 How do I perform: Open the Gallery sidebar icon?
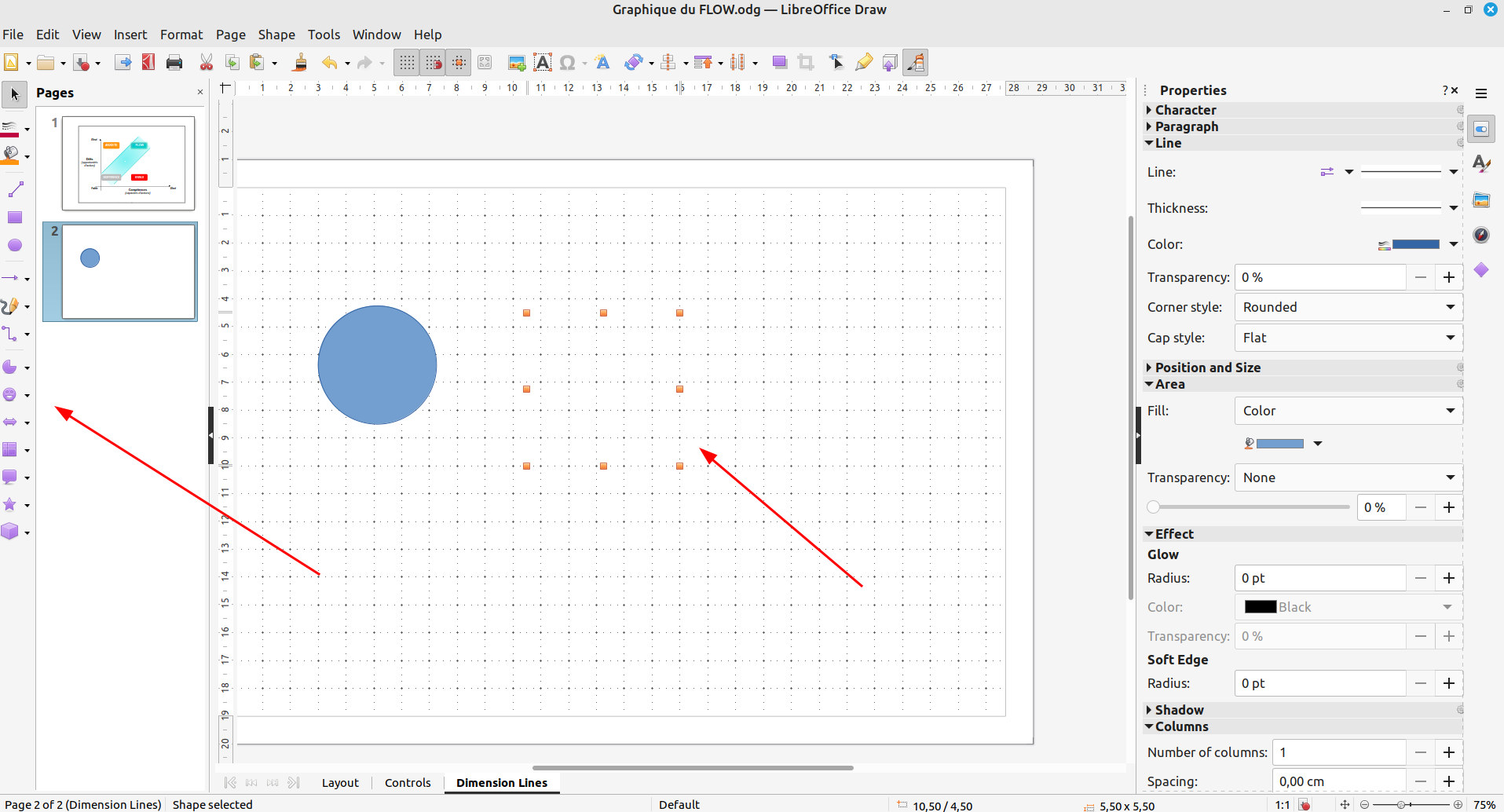click(1481, 200)
